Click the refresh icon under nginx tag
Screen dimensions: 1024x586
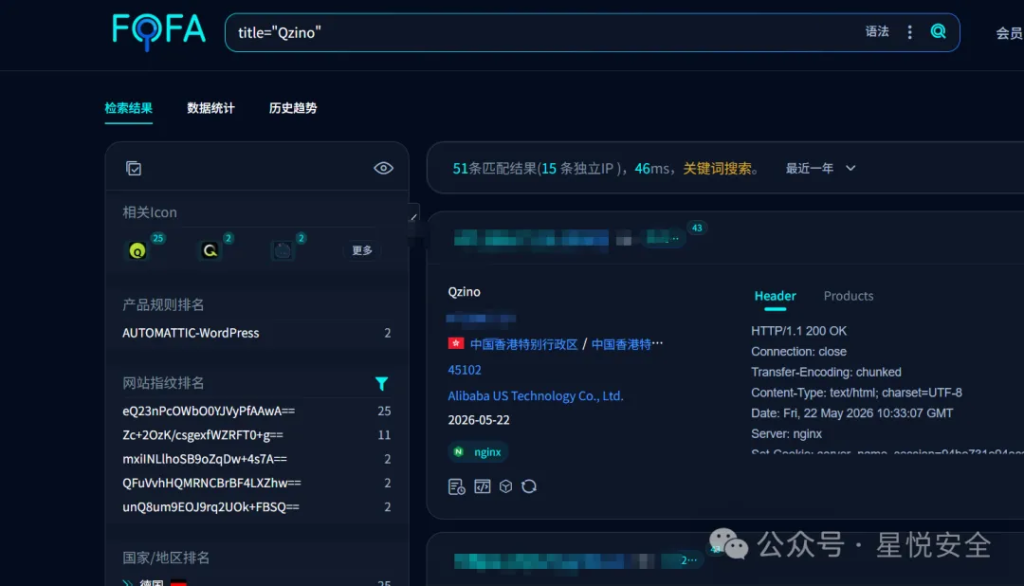529,487
